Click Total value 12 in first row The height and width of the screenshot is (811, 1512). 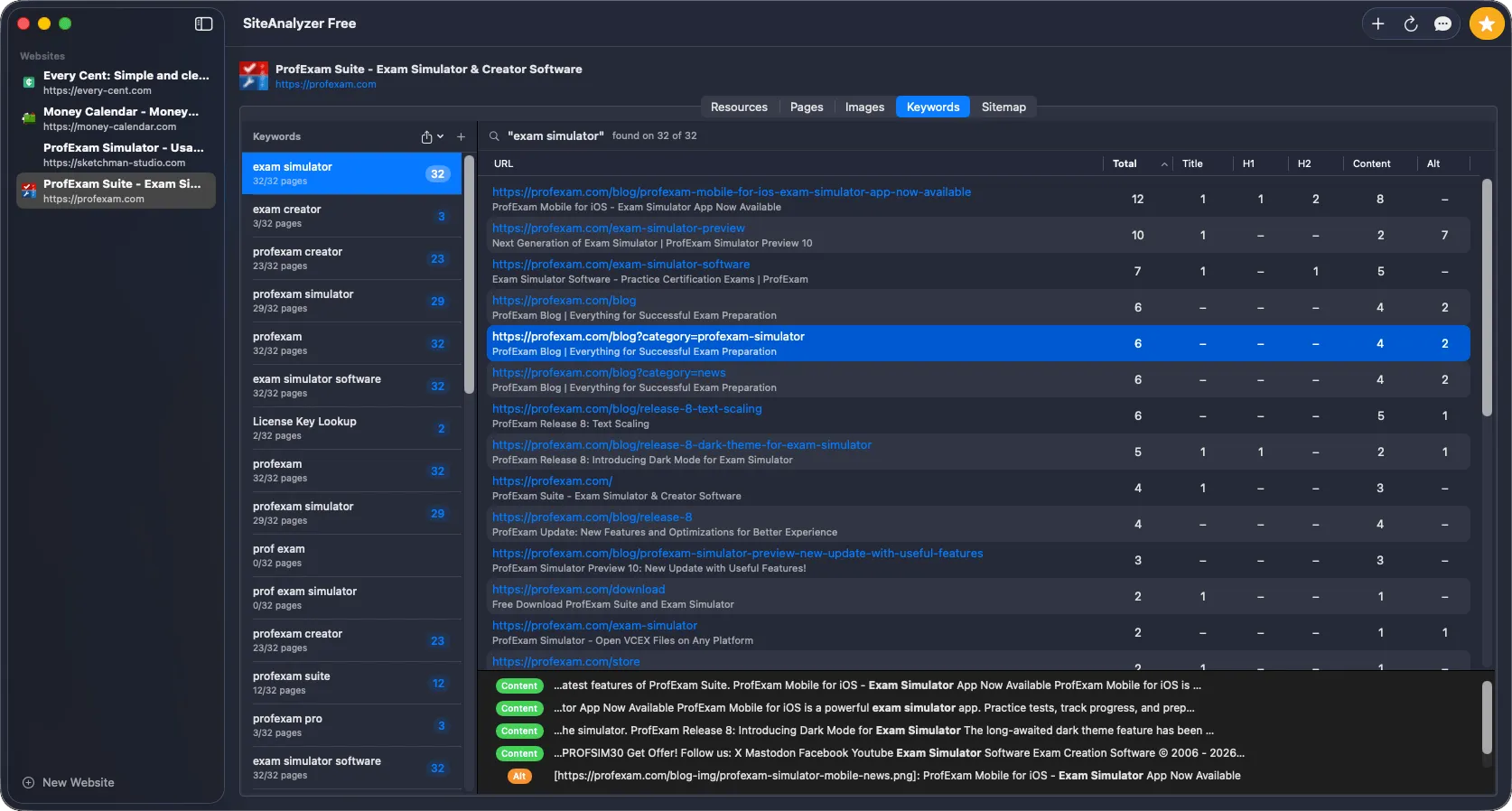(1137, 199)
